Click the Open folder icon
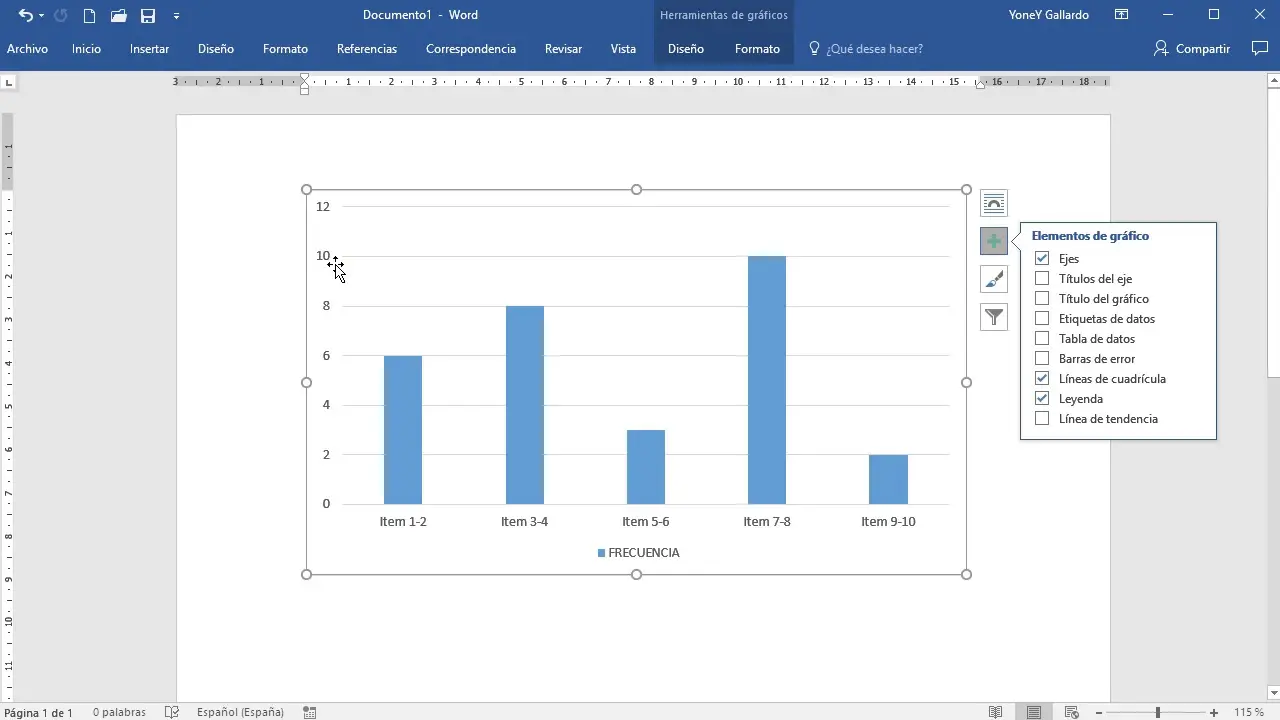 [x=118, y=15]
